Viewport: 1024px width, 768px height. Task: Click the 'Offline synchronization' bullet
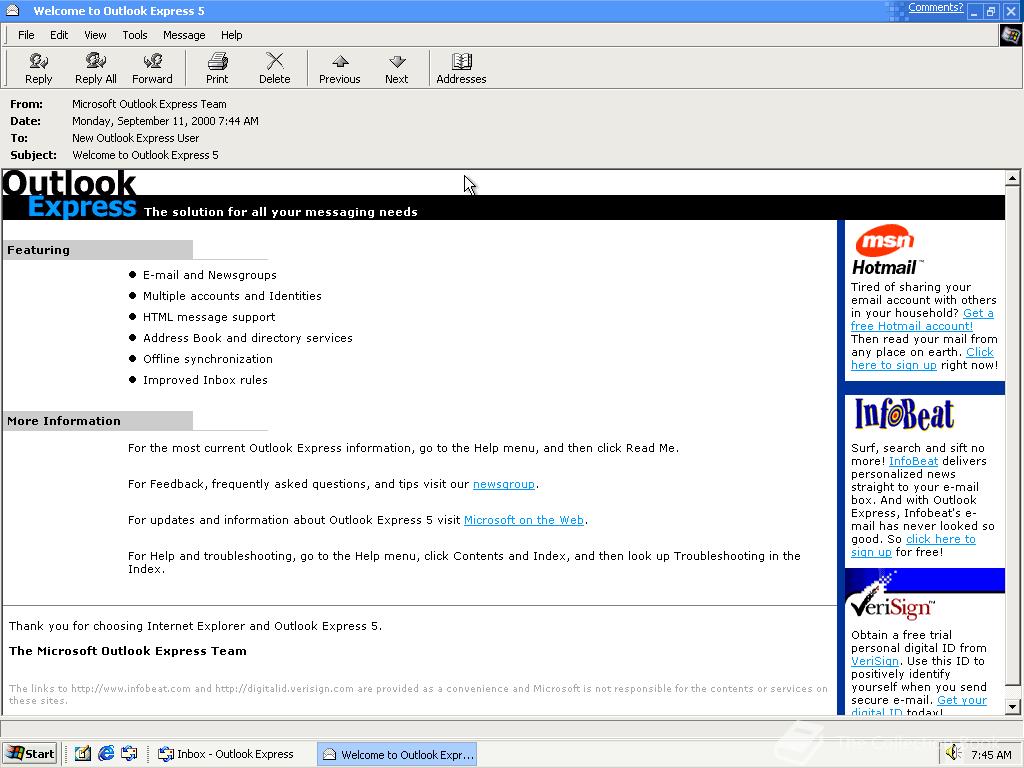pos(208,359)
